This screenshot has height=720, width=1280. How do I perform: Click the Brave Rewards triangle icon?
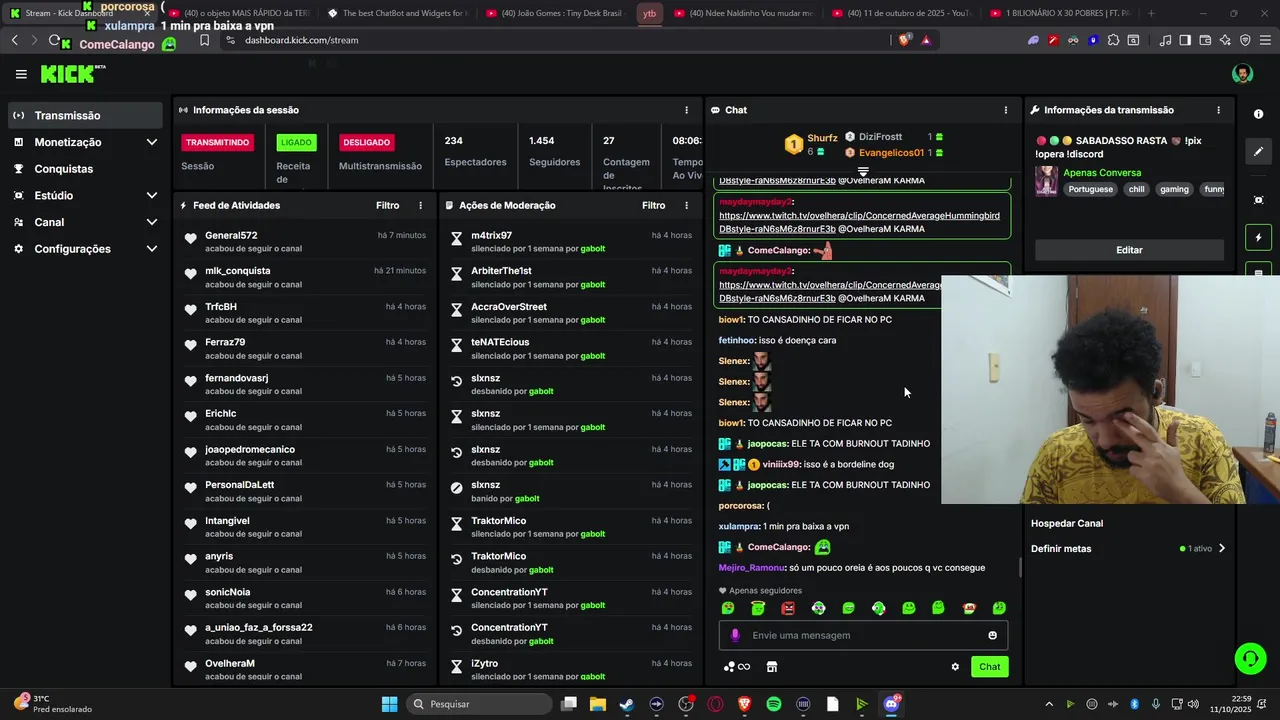tap(926, 40)
